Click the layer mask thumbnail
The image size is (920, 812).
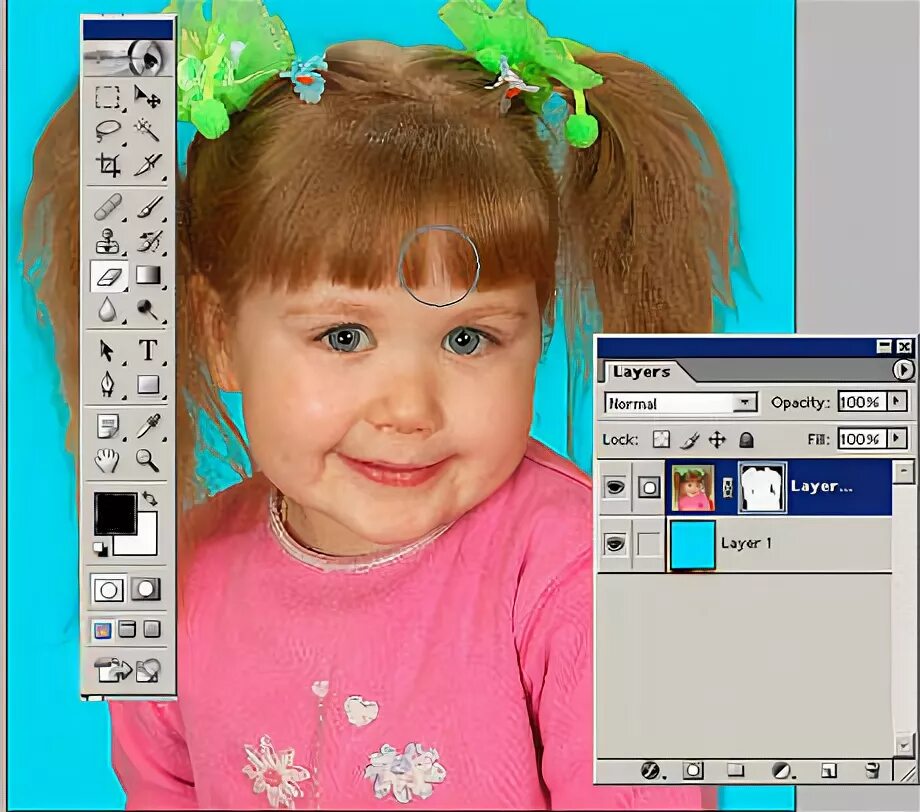point(762,487)
